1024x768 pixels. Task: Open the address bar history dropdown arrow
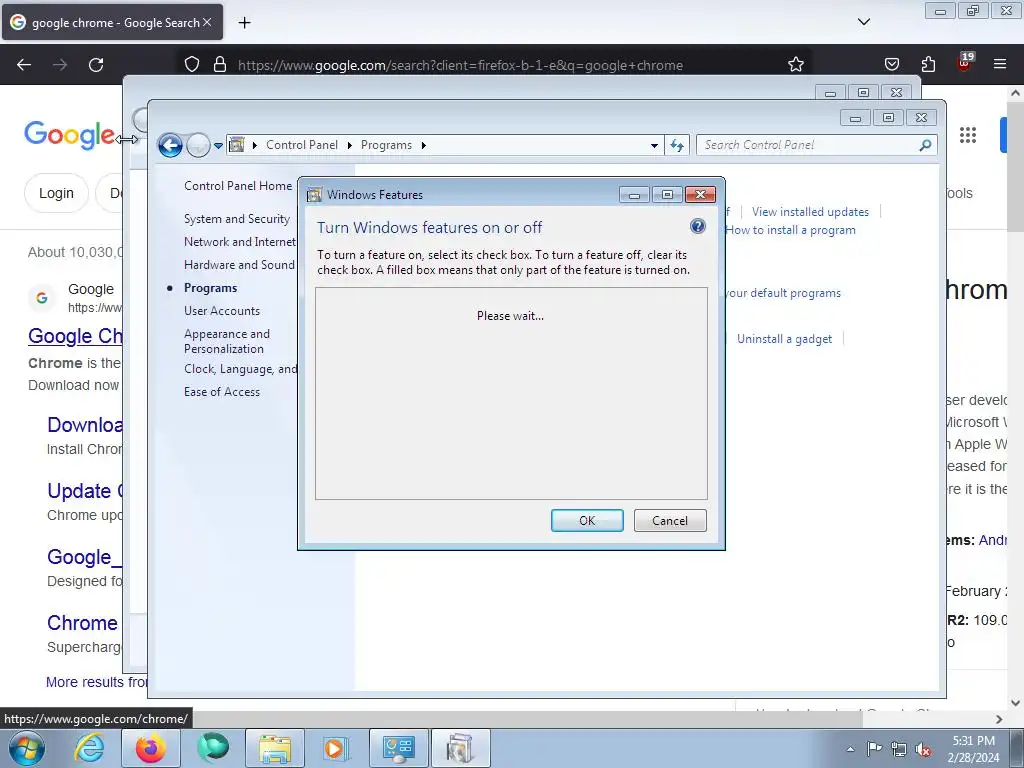[x=654, y=145]
